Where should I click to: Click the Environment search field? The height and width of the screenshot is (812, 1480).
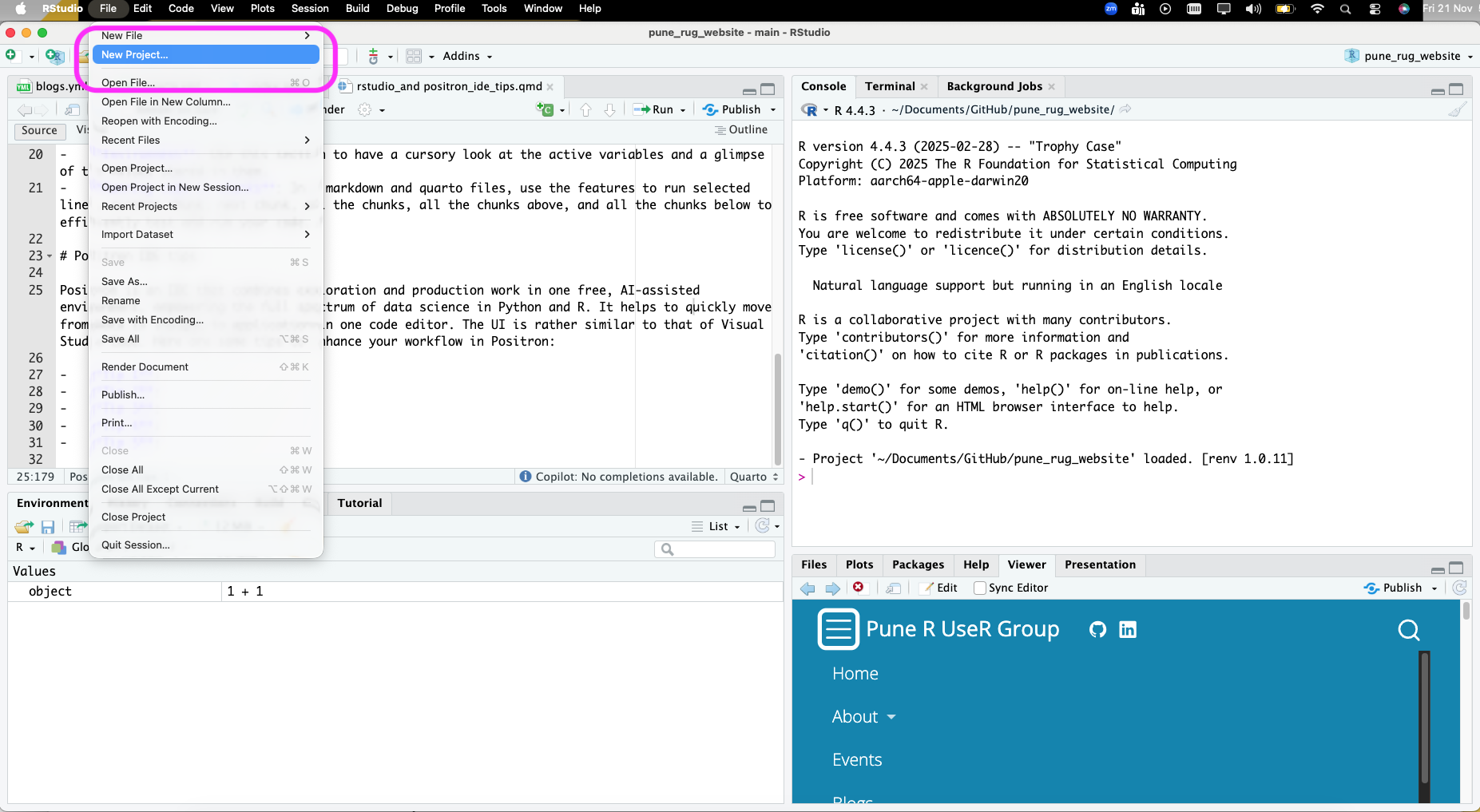(715, 549)
